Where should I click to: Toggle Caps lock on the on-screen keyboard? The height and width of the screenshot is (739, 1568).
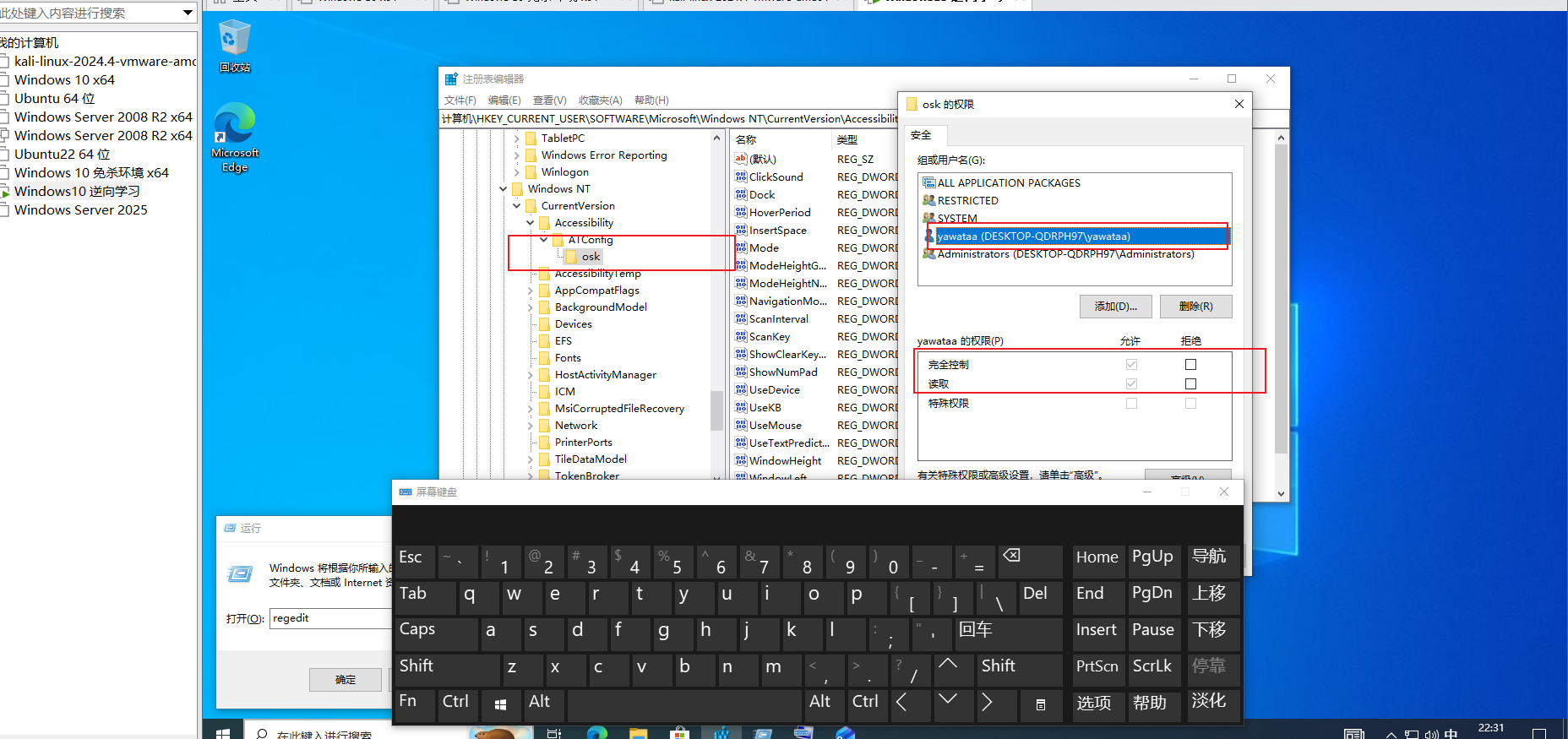point(437,633)
